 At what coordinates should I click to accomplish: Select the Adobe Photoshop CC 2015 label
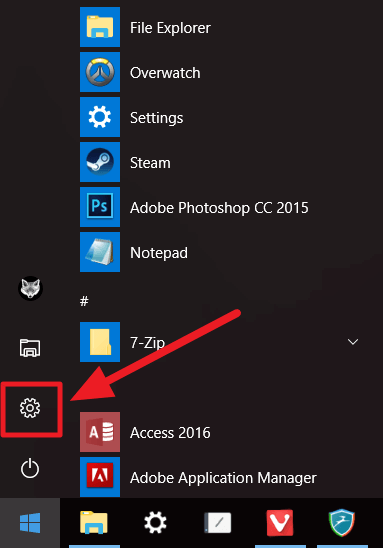pyautogui.click(x=219, y=208)
